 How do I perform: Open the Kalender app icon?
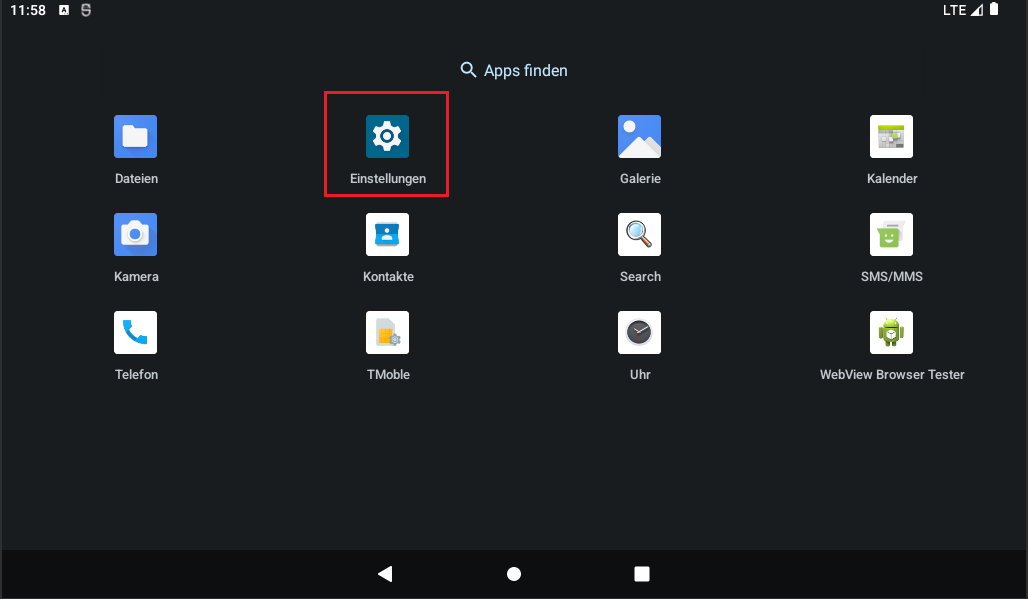pyautogui.click(x=891, y=137)
